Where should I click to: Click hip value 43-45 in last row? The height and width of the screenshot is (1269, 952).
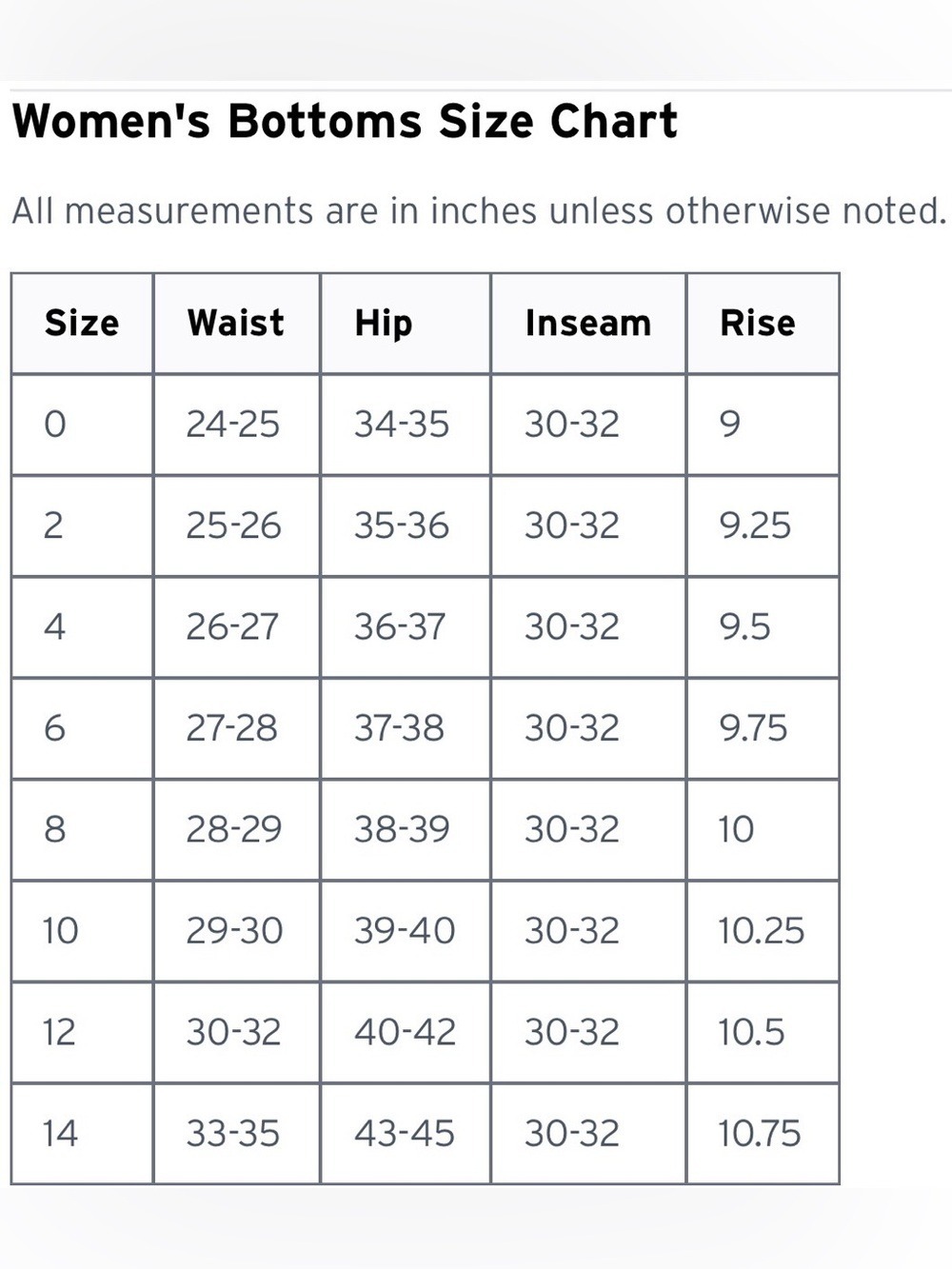coord(404,1134)
